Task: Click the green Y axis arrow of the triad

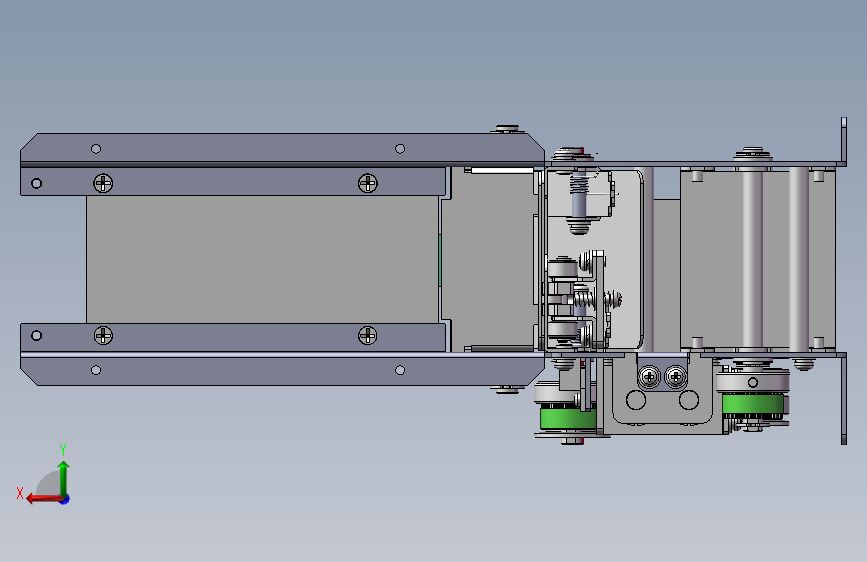Action: pyautogui.click(x=64, y=477)
